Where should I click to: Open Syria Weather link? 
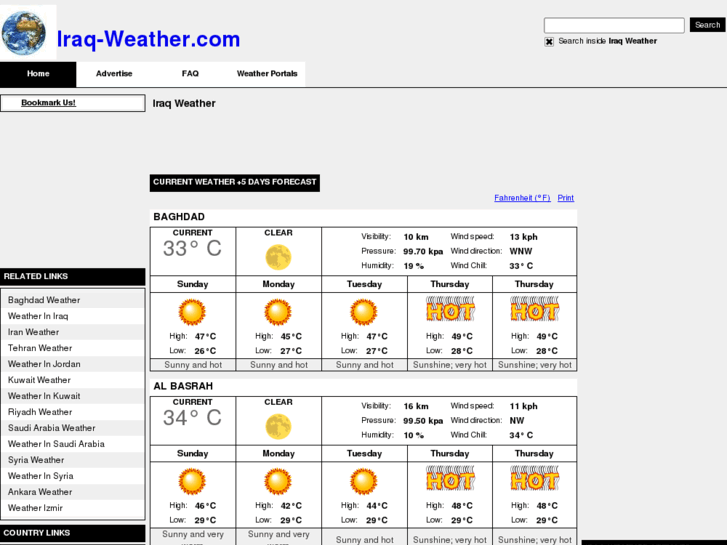click(36, 460)
